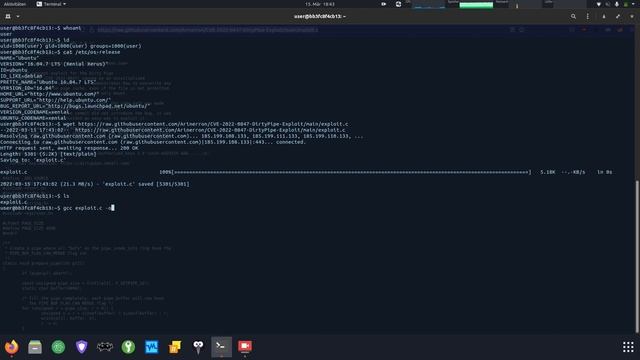The height and width of the screenshot is (360, 640).
Task: Click the HOME_URL ubuntu.com line
Action: tap(49, 94)
